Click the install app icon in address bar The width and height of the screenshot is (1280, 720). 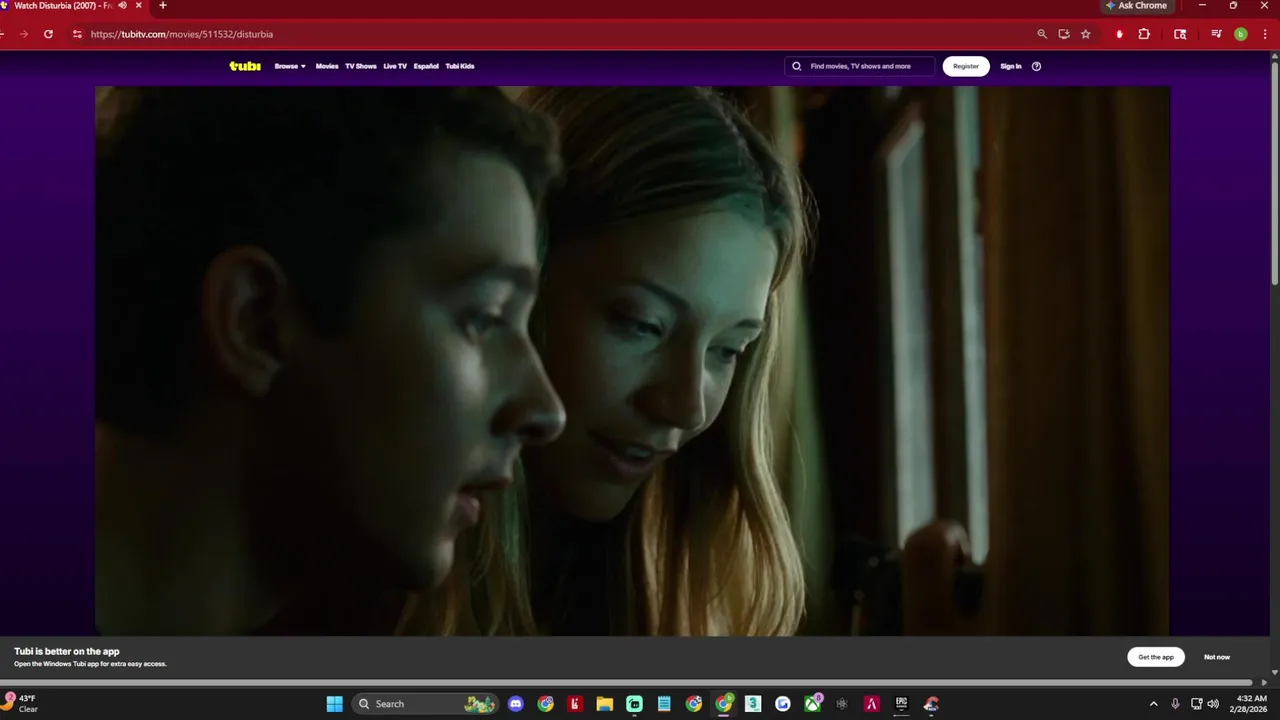1064,34
